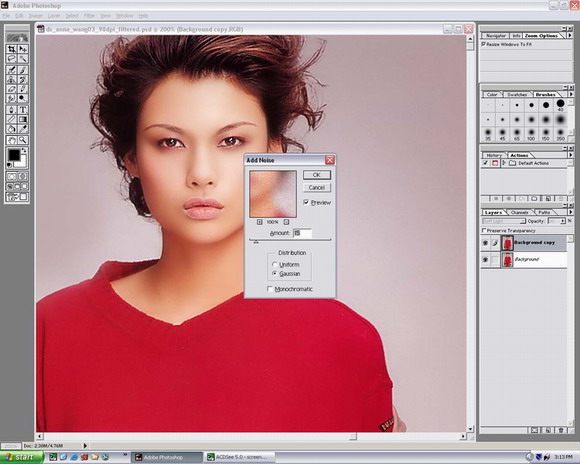This screenshot has width=580, height=464.
Task: Select the Zoom magnifier tool
Action: pos(23,140)
